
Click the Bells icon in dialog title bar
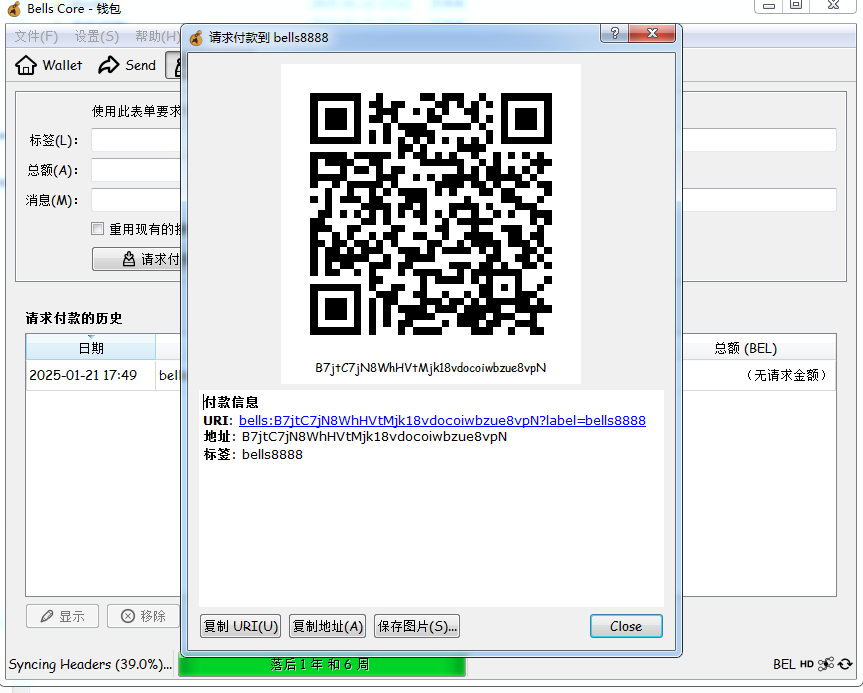196,38
